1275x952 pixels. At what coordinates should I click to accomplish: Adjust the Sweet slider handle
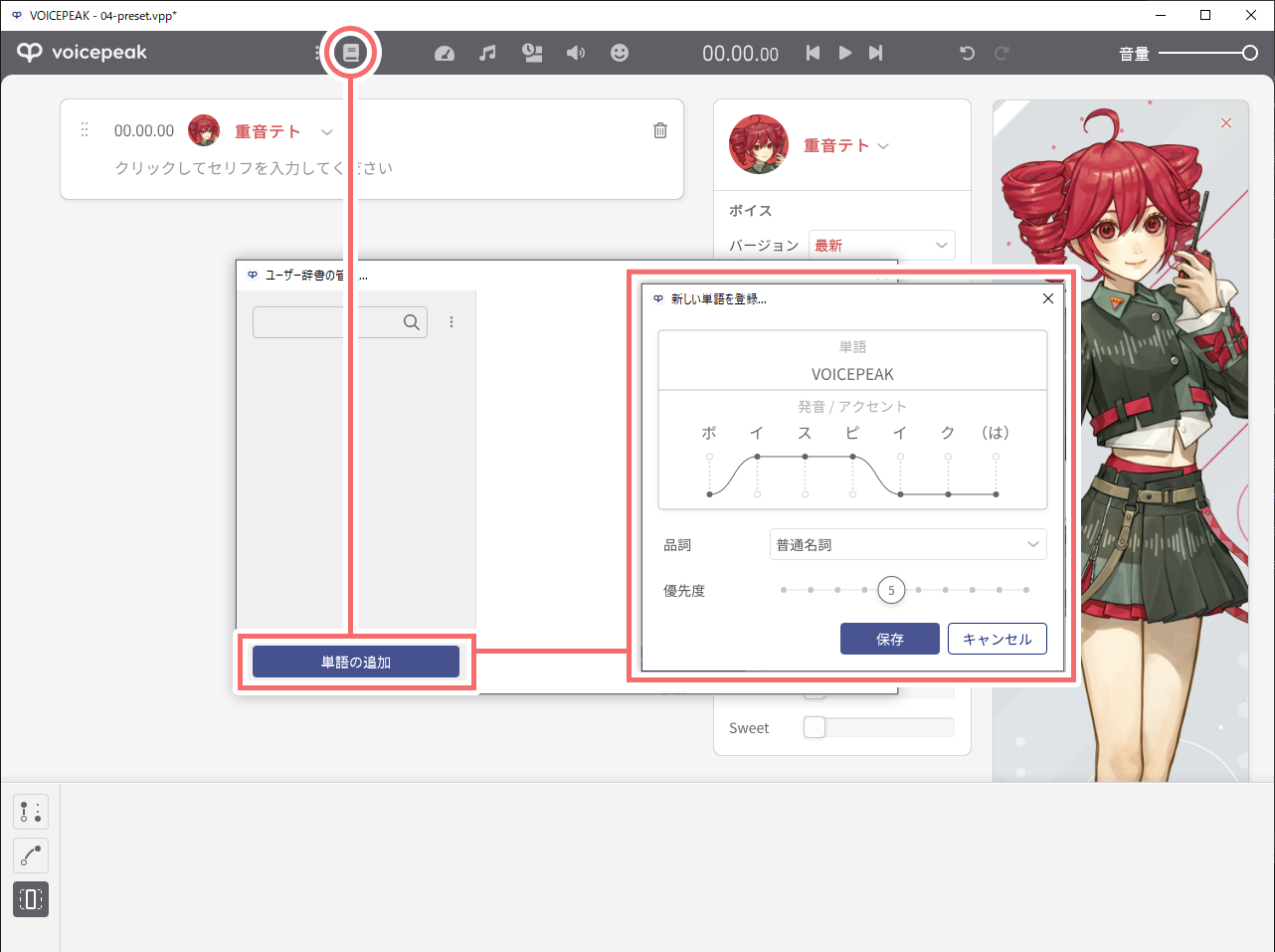point(815,727)
